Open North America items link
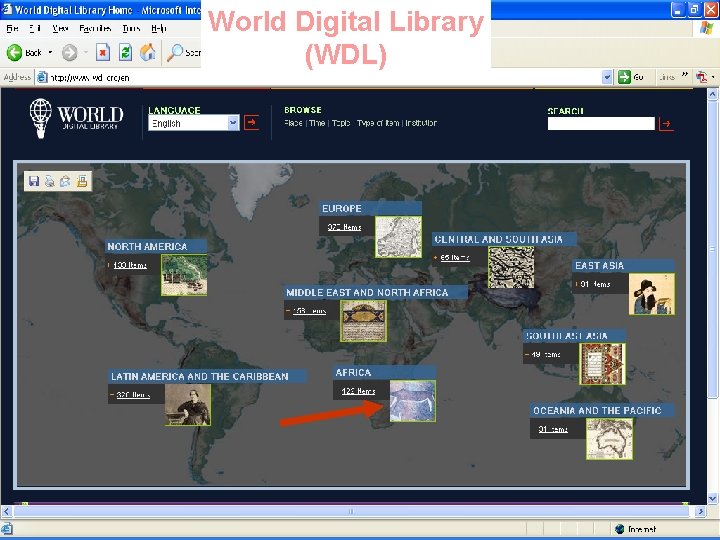 point(130,265)
